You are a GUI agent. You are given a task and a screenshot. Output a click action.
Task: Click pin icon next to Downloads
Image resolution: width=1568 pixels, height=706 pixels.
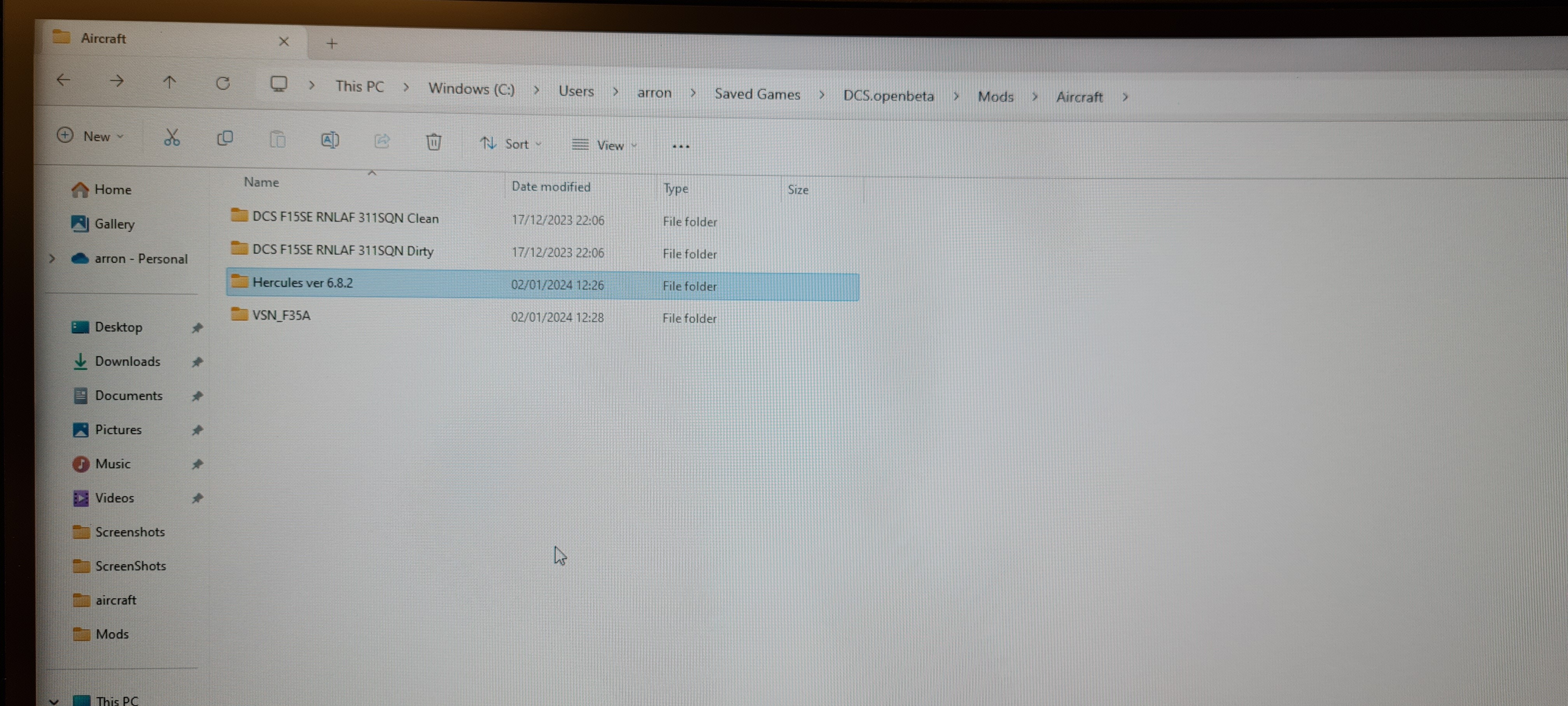click(197, 362)
